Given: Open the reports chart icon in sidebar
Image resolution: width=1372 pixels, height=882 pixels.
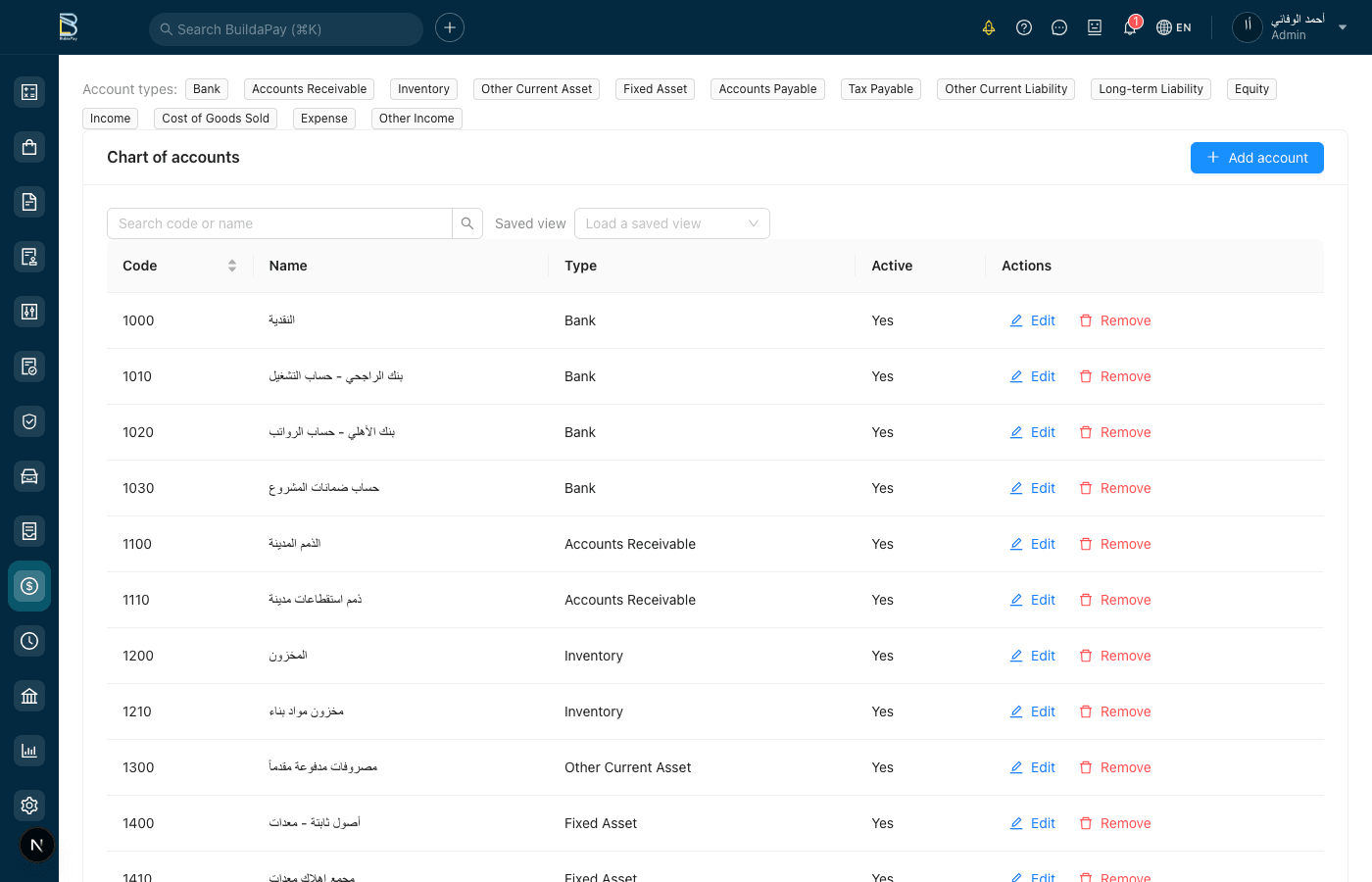Looking at the screenshot, I should pos(28,750).
